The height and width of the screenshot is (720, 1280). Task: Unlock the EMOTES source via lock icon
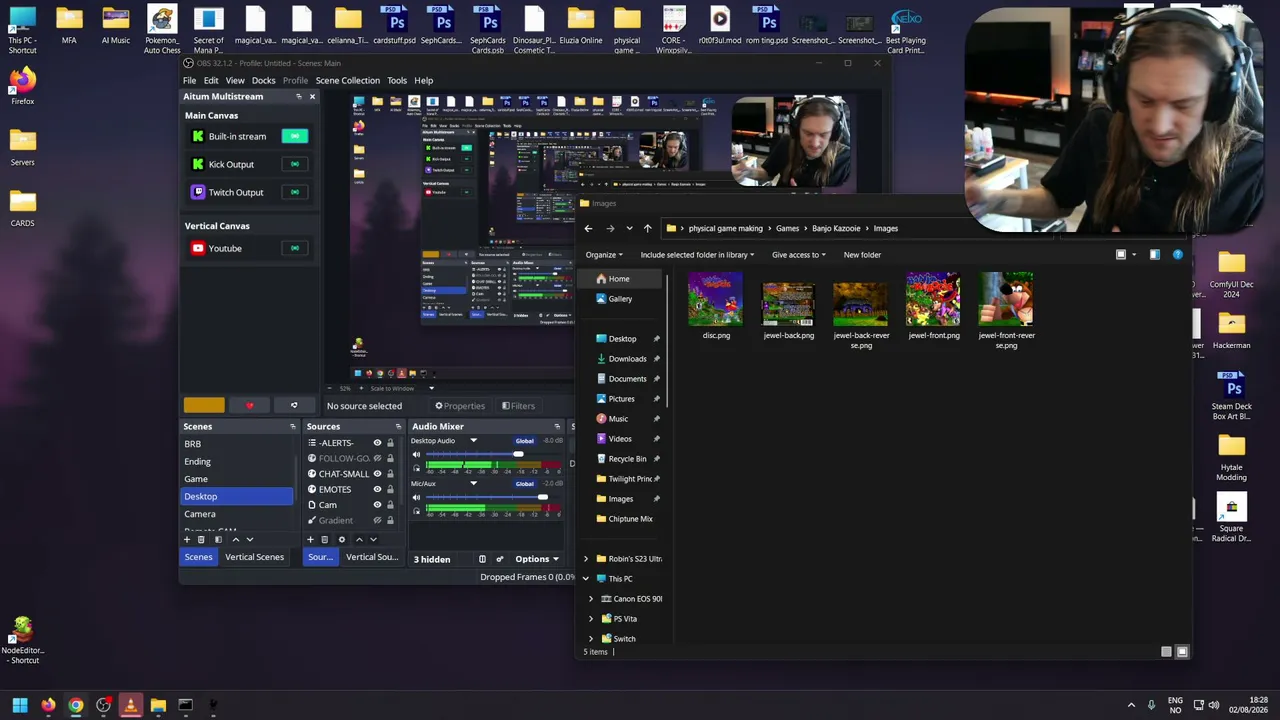(x=390, y=490)
